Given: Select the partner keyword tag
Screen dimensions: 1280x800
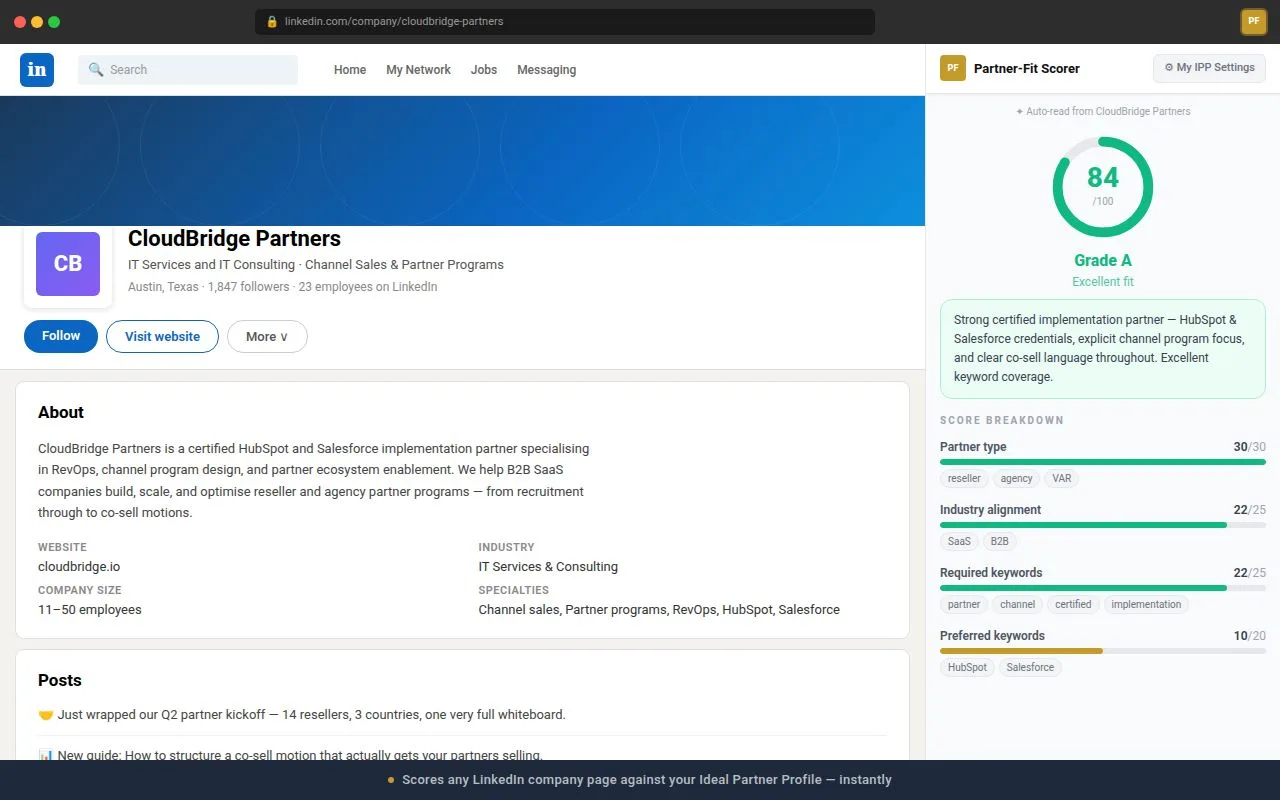Looking at the screenshot, I should point(964,604).
